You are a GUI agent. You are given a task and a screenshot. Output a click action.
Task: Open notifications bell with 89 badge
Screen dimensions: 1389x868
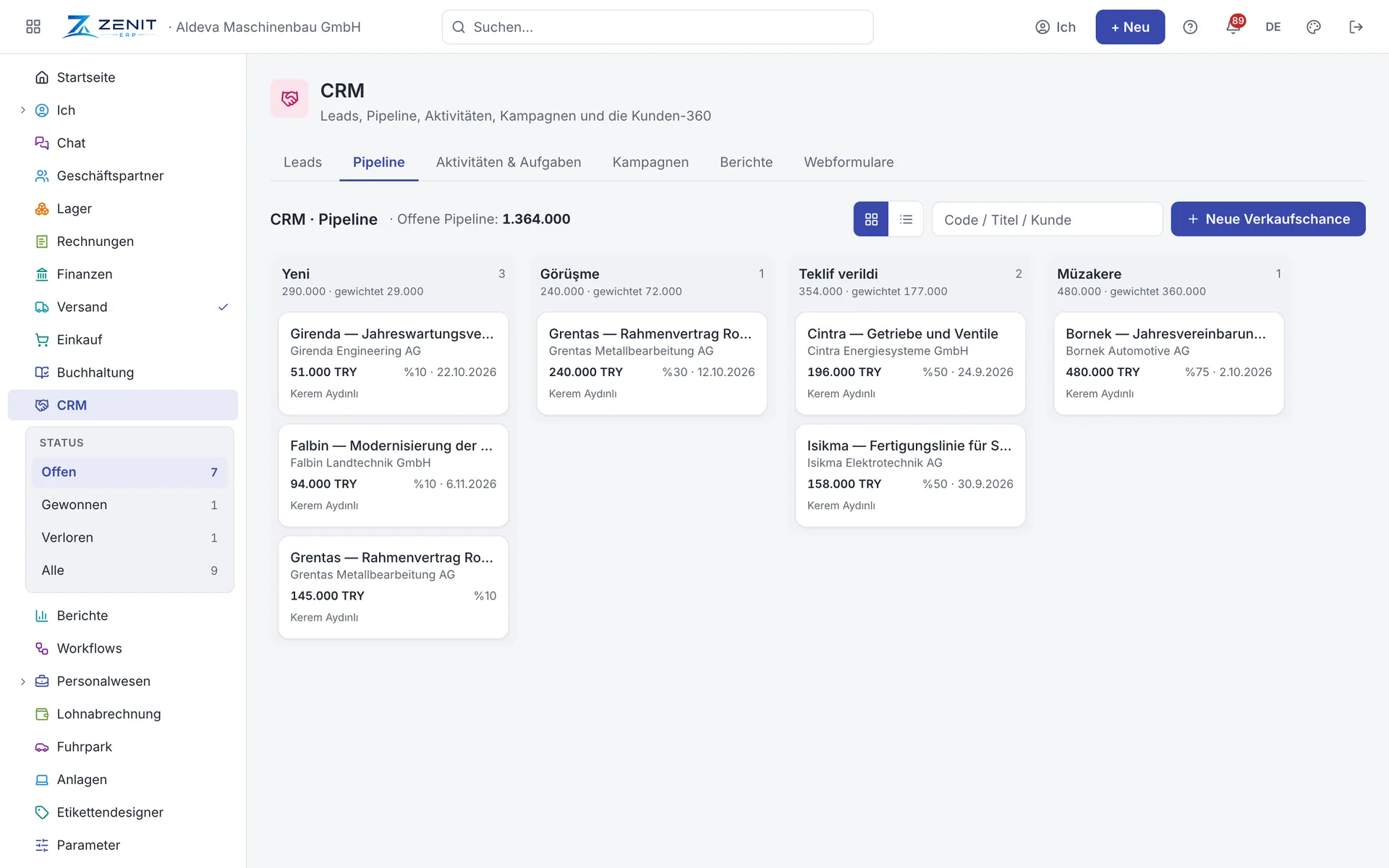(x=1233, y=26)
